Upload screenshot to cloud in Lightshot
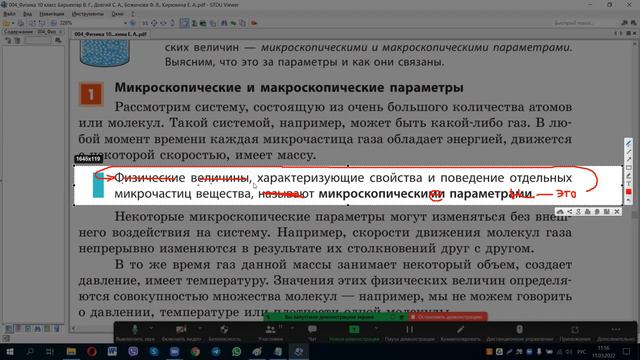The width and height of the screenshot is (640, 360). (x=560, y=211)
